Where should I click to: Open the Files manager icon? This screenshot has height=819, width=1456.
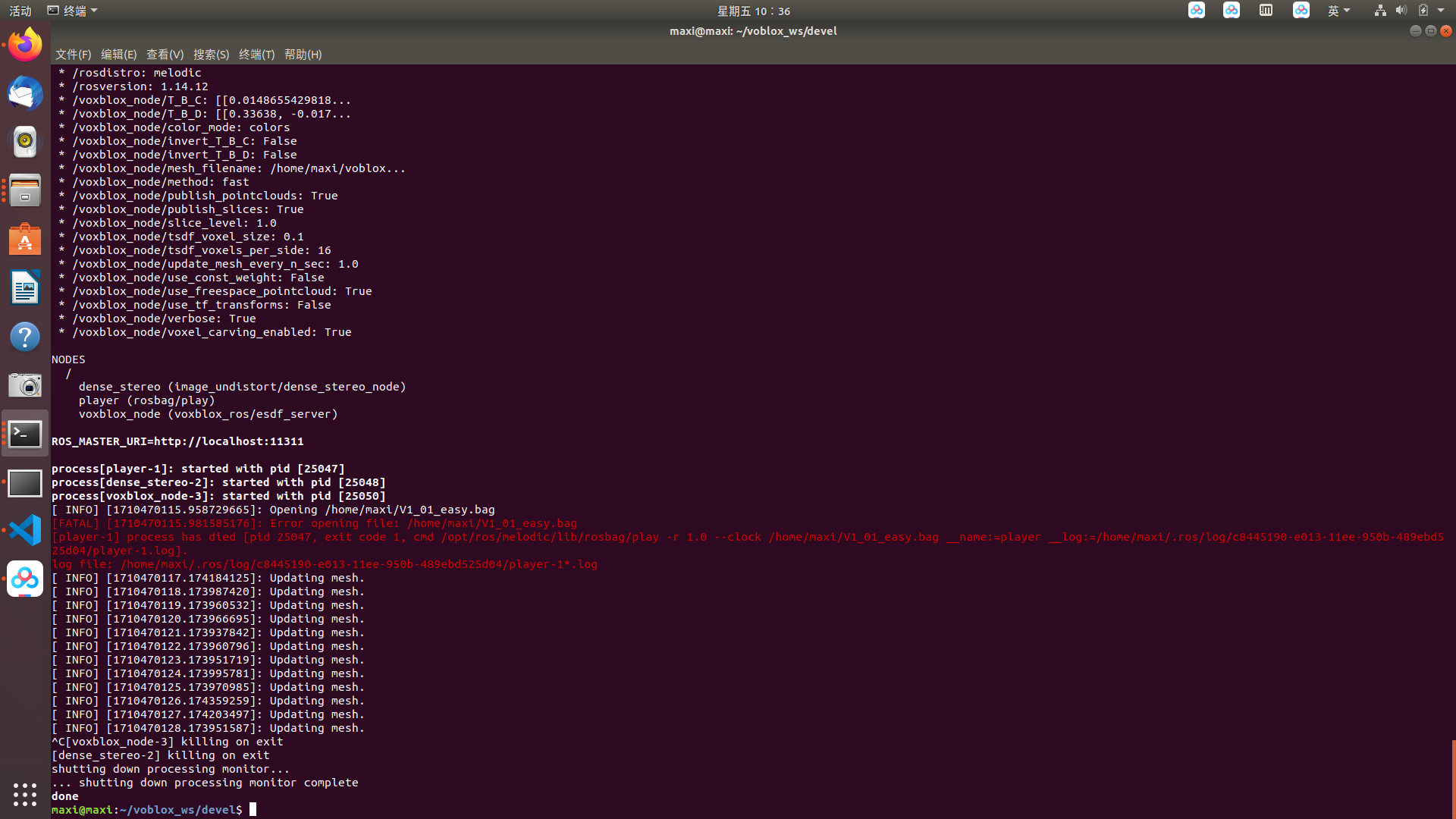pyautogui.click(x=25, y=190)
